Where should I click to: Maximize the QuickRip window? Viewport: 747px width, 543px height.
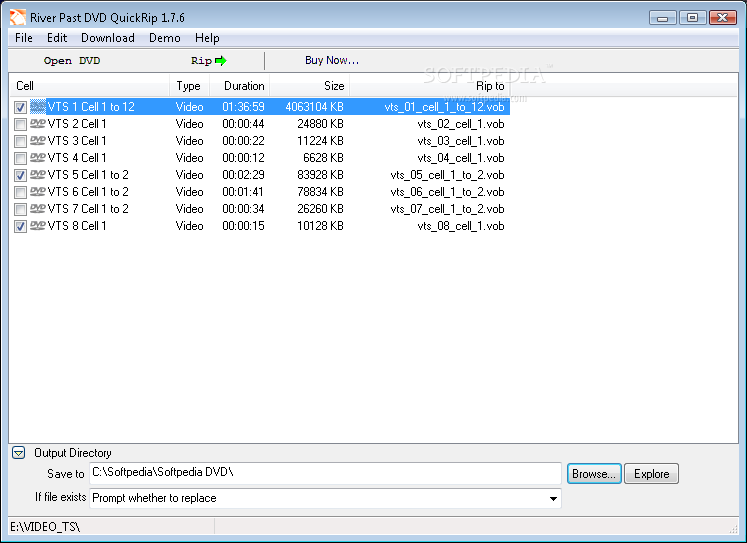coord(692,18)
